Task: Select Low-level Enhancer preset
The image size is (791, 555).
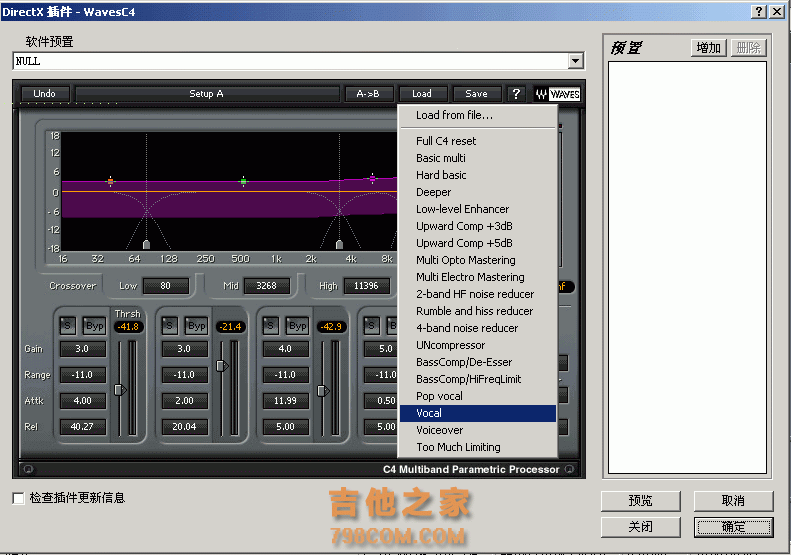Action: click(x=478, y=209)
